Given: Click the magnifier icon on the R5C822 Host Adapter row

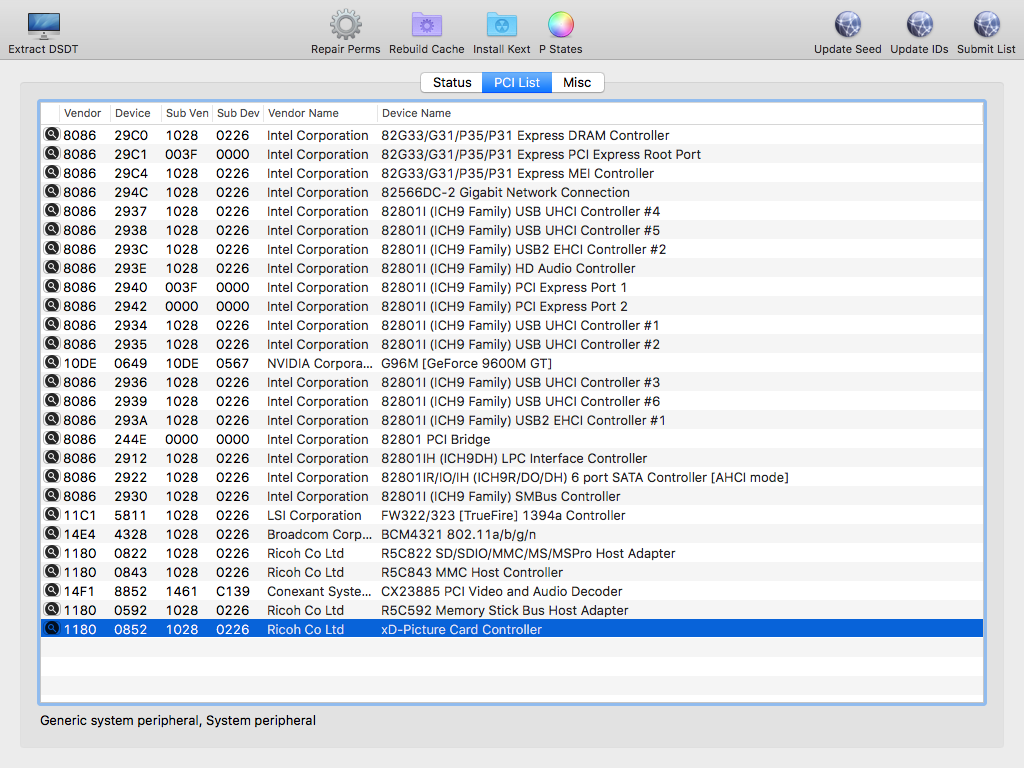Looking at the screenshot, I should [52, 552].
